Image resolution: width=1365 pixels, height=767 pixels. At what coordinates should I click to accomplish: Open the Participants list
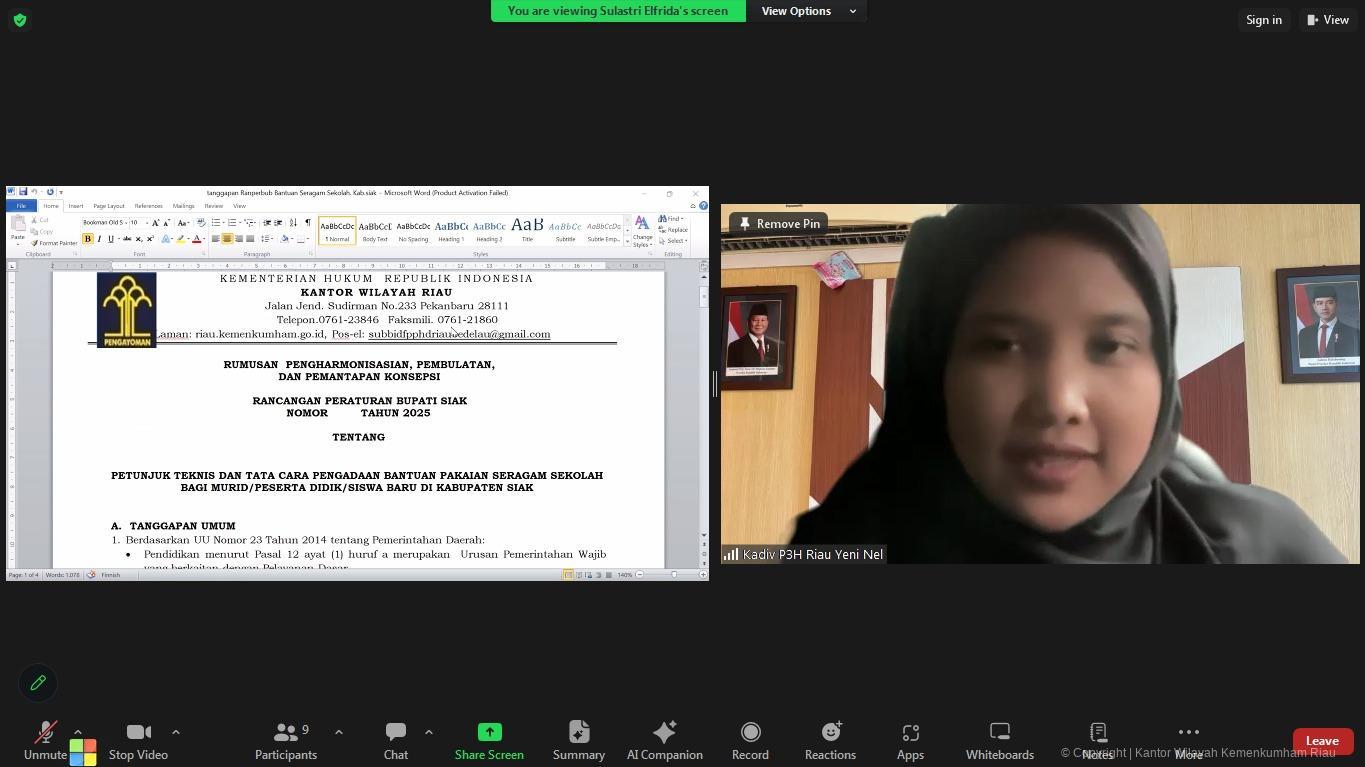[286, 741]
